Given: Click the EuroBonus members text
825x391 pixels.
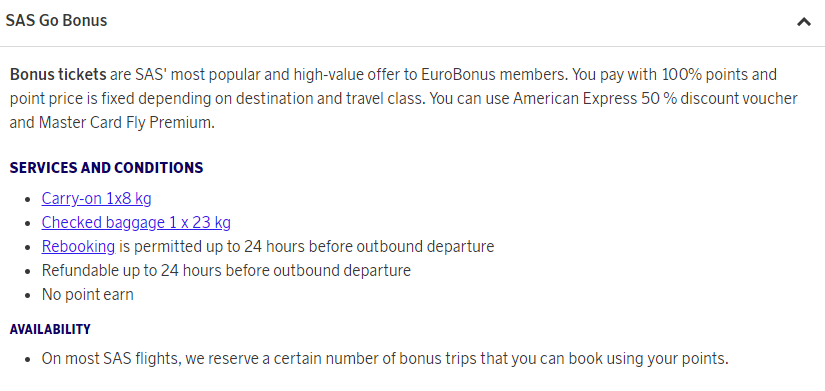Looking at the screenshot, I should click(495, 75).
